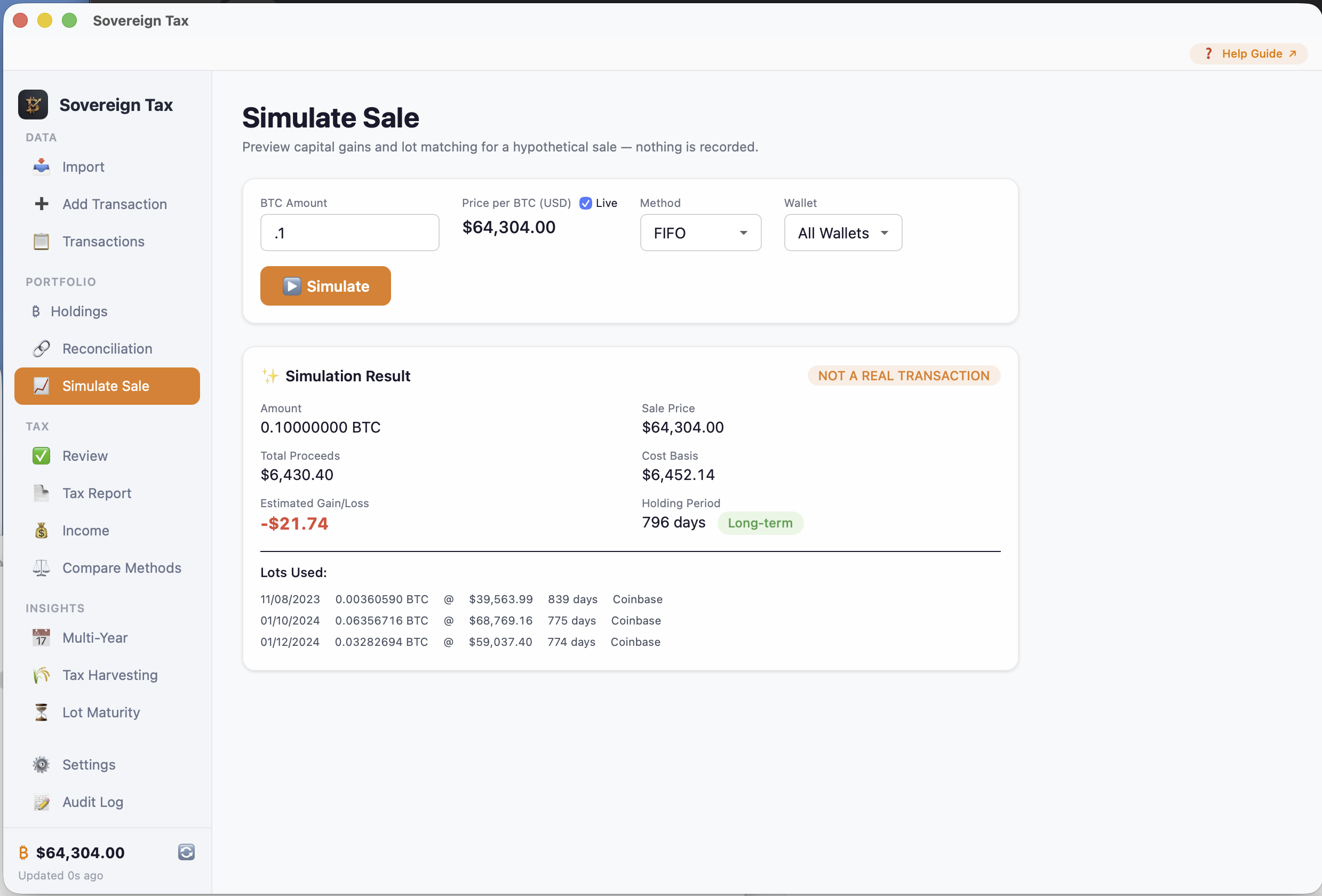Screen dimensions: 1322x896
Task: Expand the All Wallets selector
Action: (842, 233)
